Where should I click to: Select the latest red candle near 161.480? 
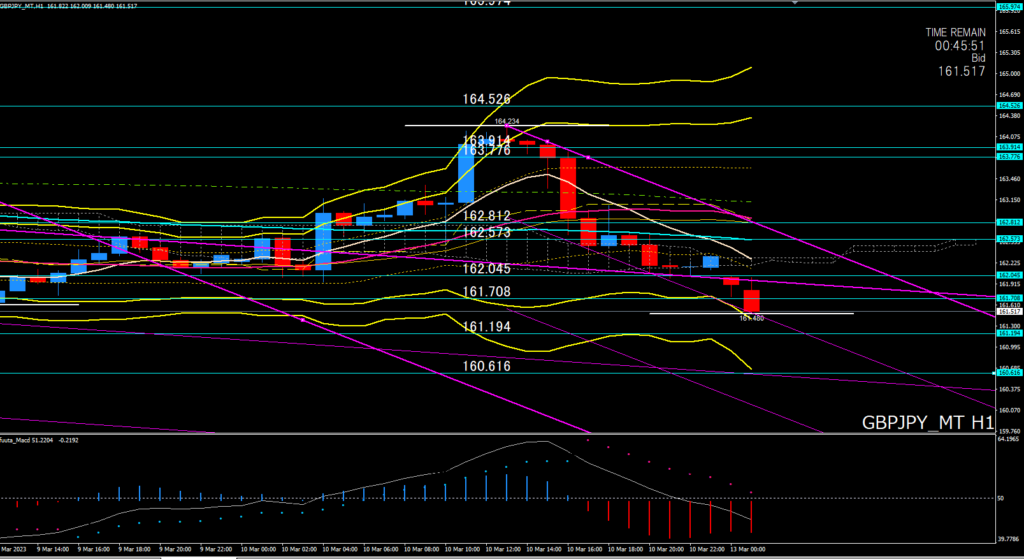point(752,300)
